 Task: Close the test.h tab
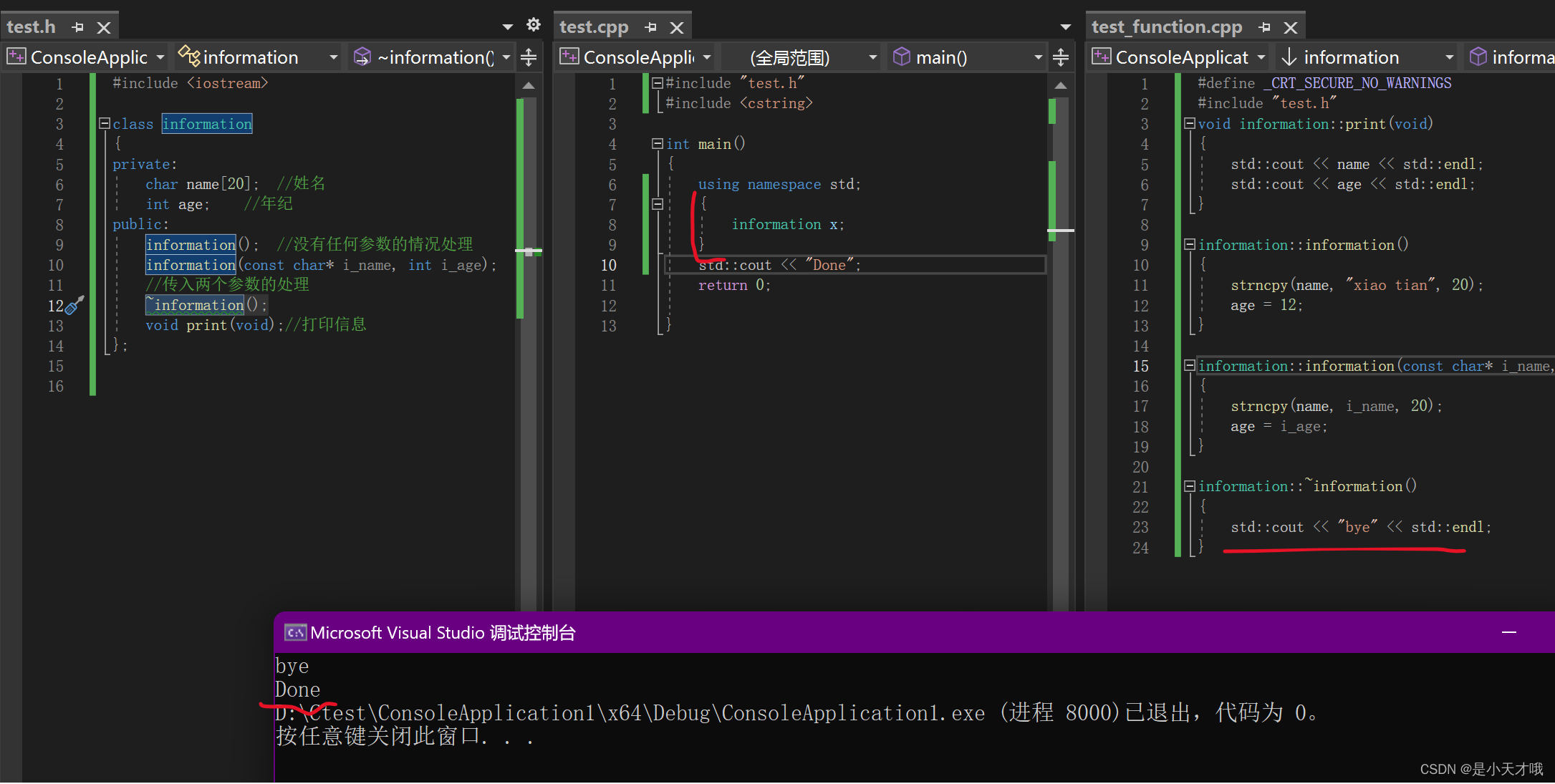coord(104,27)
